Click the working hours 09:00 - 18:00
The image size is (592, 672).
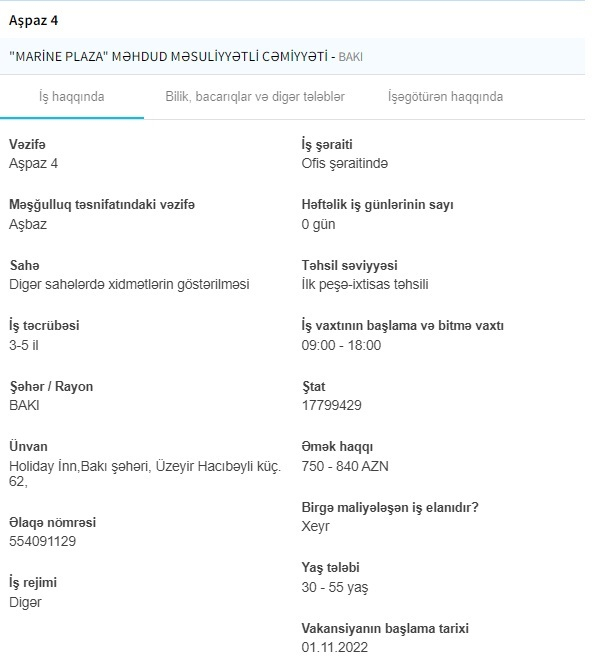[x=341, y=345]
